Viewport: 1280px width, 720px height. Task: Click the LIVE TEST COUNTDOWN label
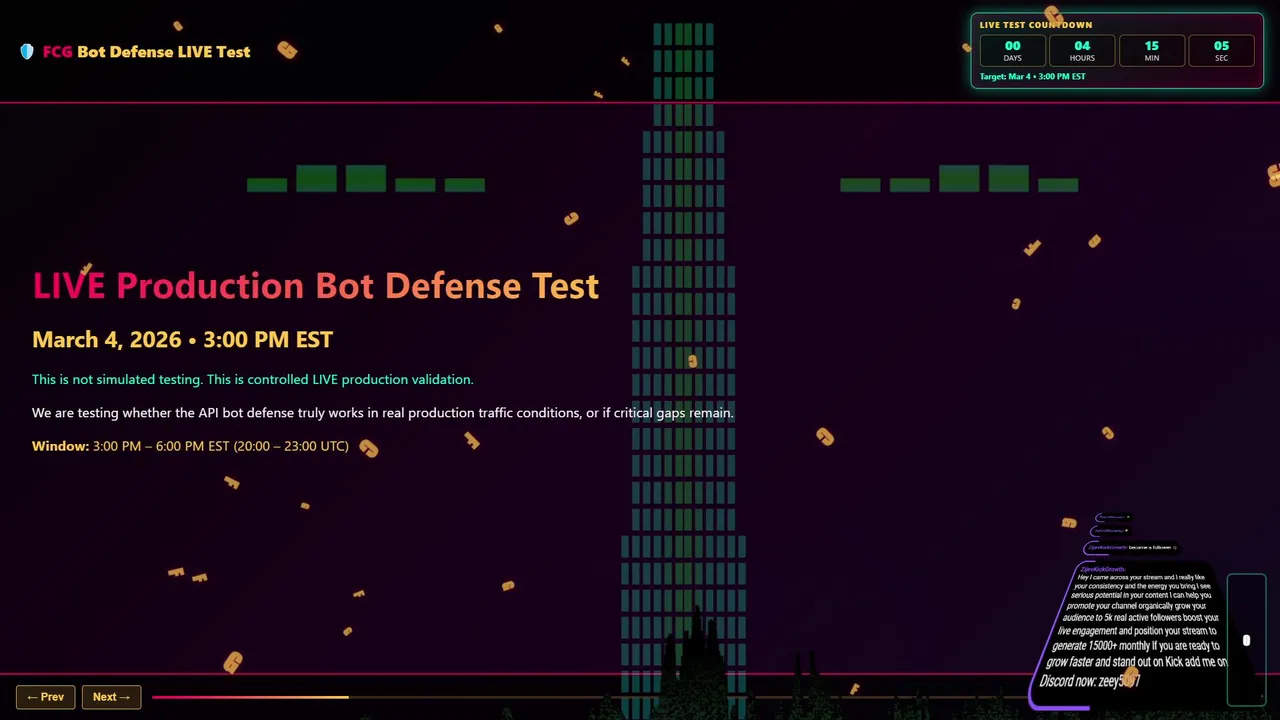click(x=1035, y=25)
